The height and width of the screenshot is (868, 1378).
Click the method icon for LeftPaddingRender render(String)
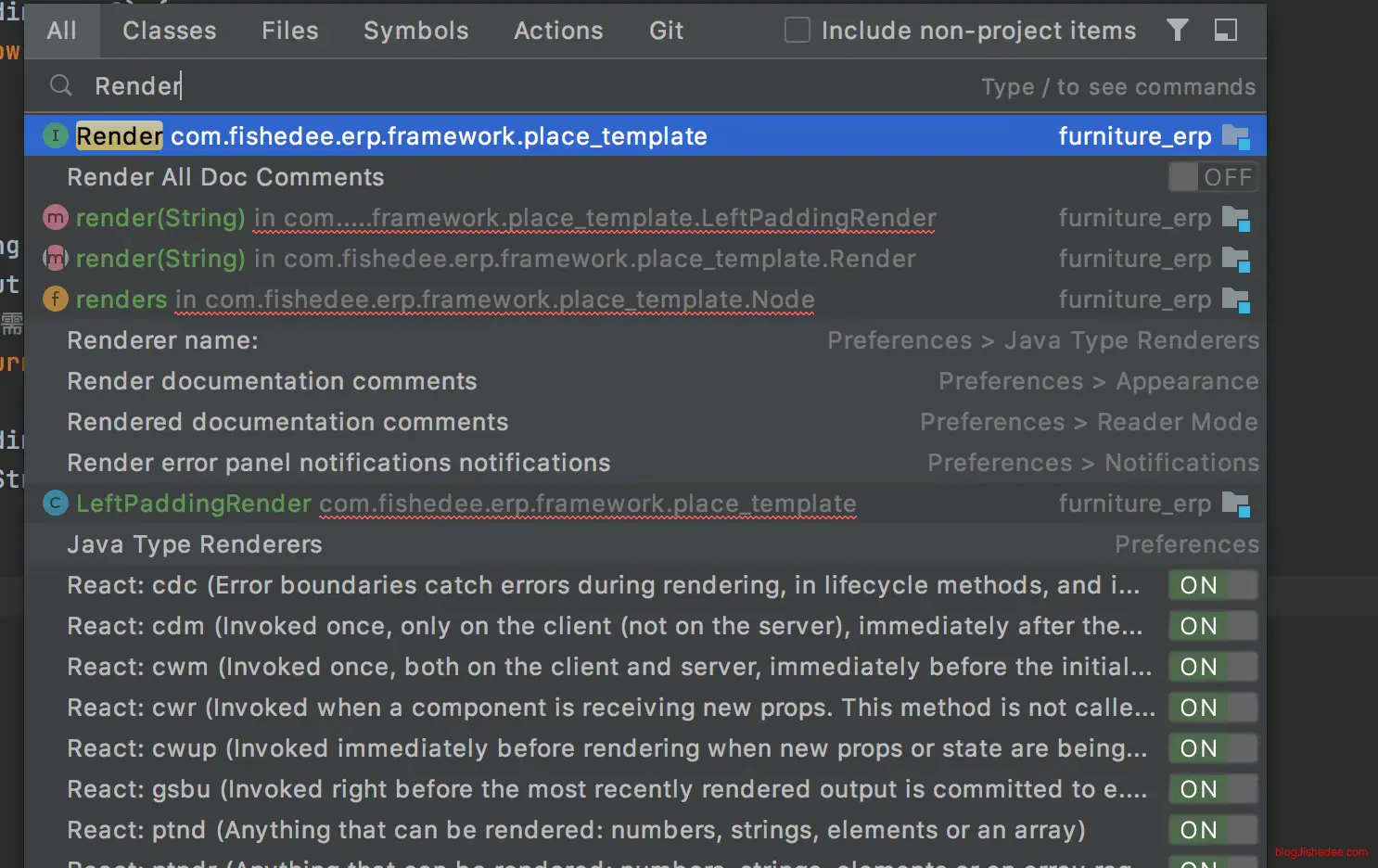[56, 218]
